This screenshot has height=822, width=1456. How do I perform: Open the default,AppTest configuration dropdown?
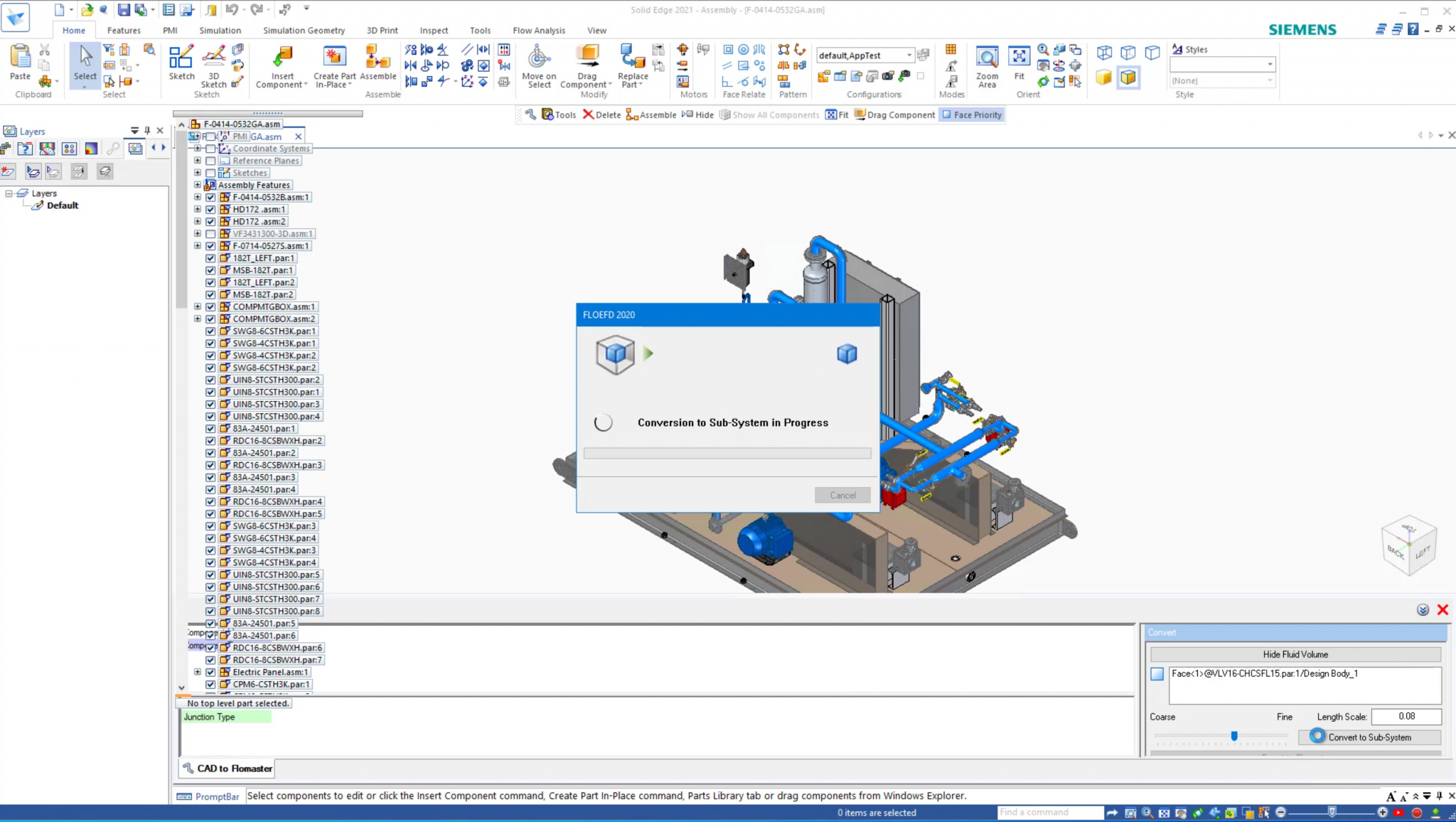tap(911, 55)
